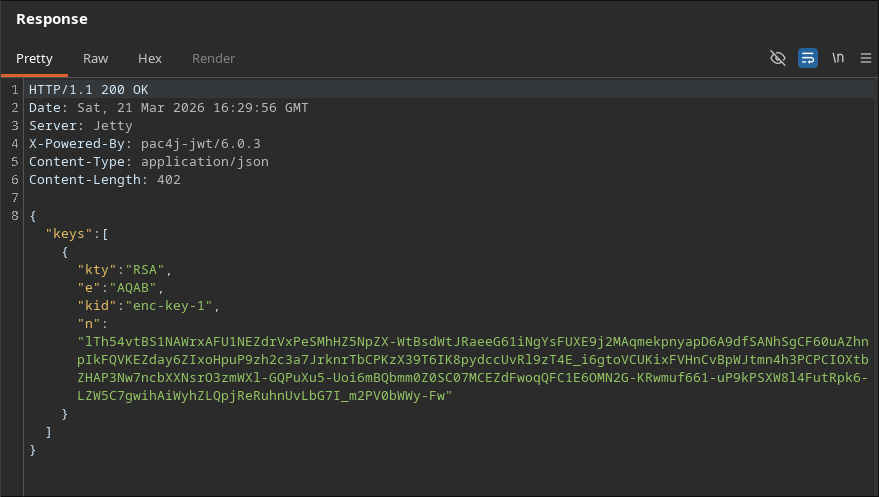The height and width of the screenshot is (497, 879).
Task: Switch to the Pretty tab
Action: coord(34,58)
